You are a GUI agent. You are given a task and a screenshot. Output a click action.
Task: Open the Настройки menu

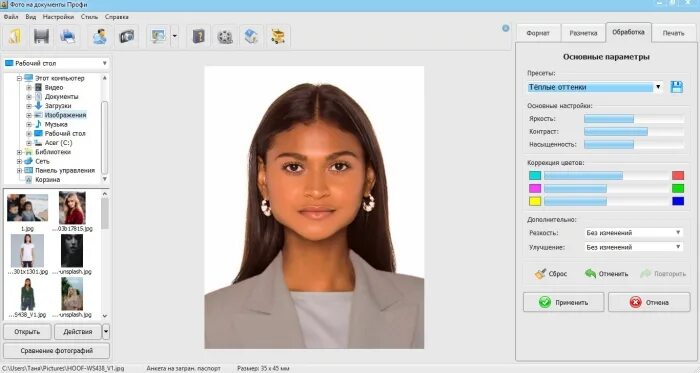(58, 17)
